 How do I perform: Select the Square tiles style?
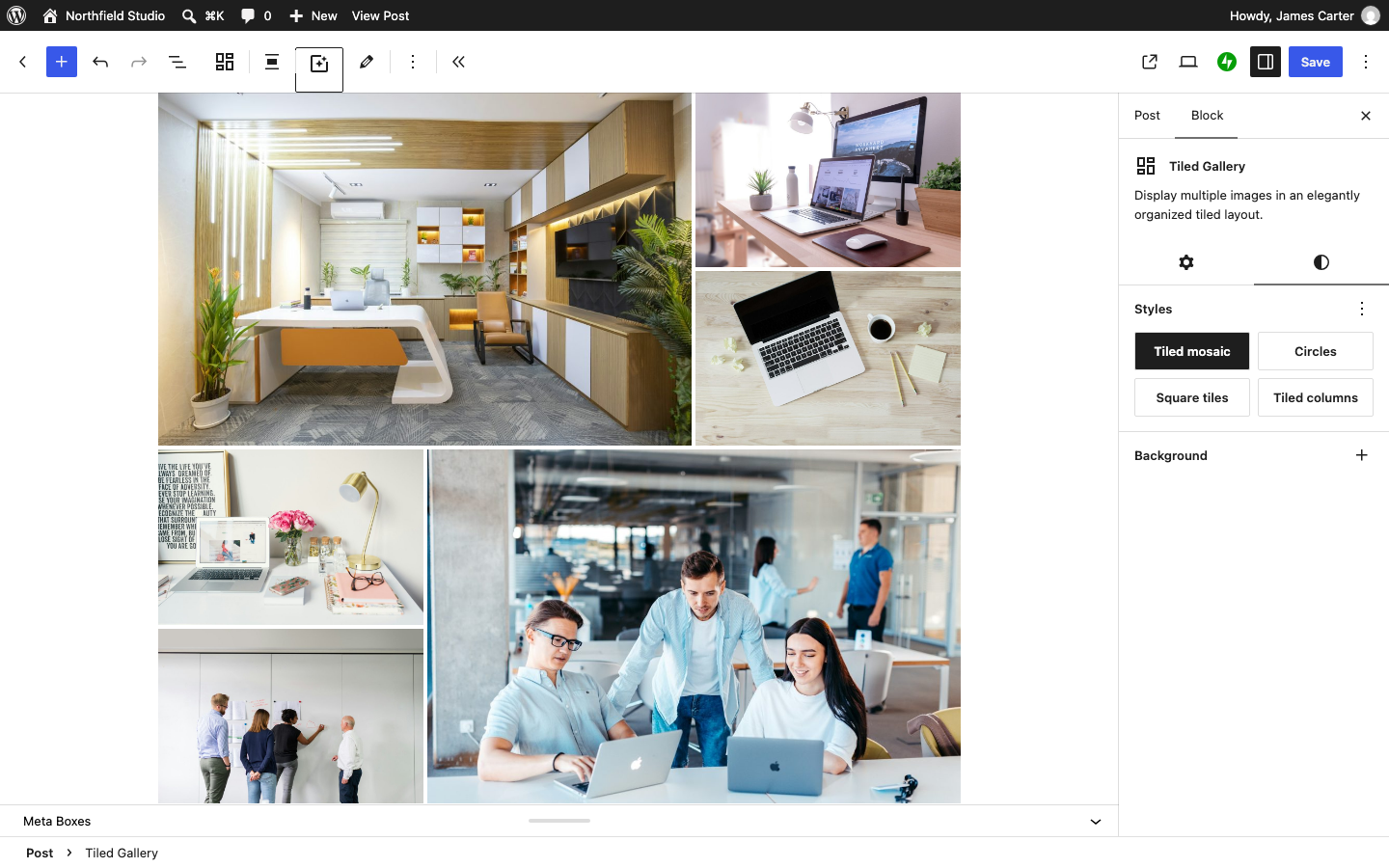(x=1192, y=397)
